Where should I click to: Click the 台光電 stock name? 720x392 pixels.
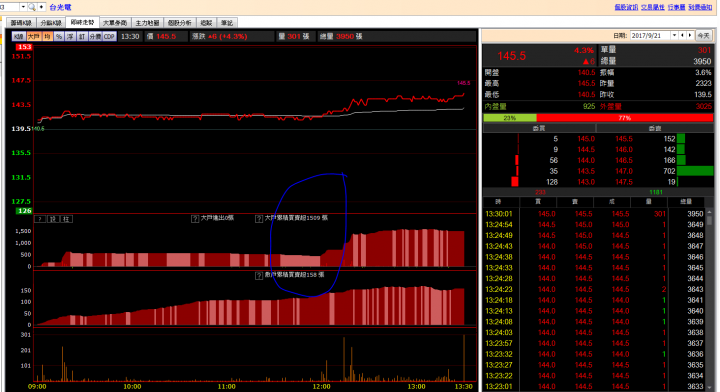tap(61, 7)
